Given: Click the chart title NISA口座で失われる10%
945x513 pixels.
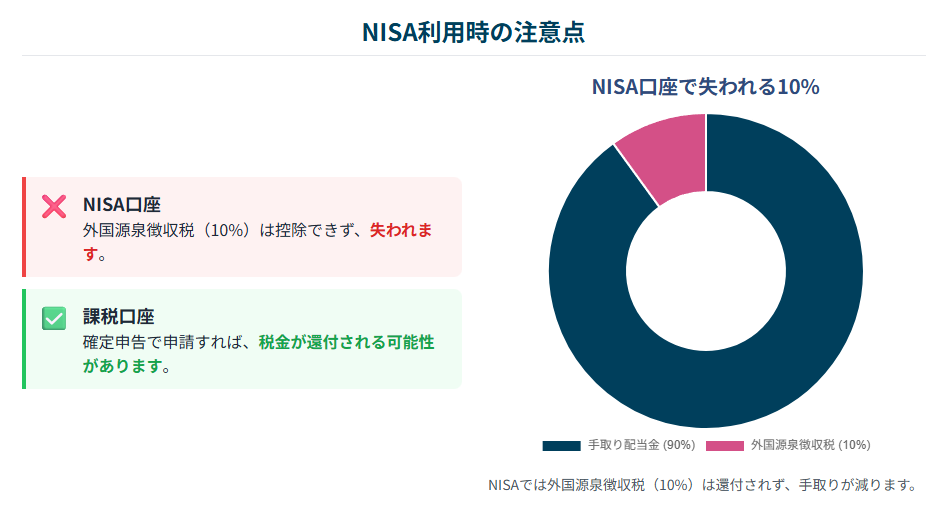Looking at the screenshot, I should pos(705,87).
